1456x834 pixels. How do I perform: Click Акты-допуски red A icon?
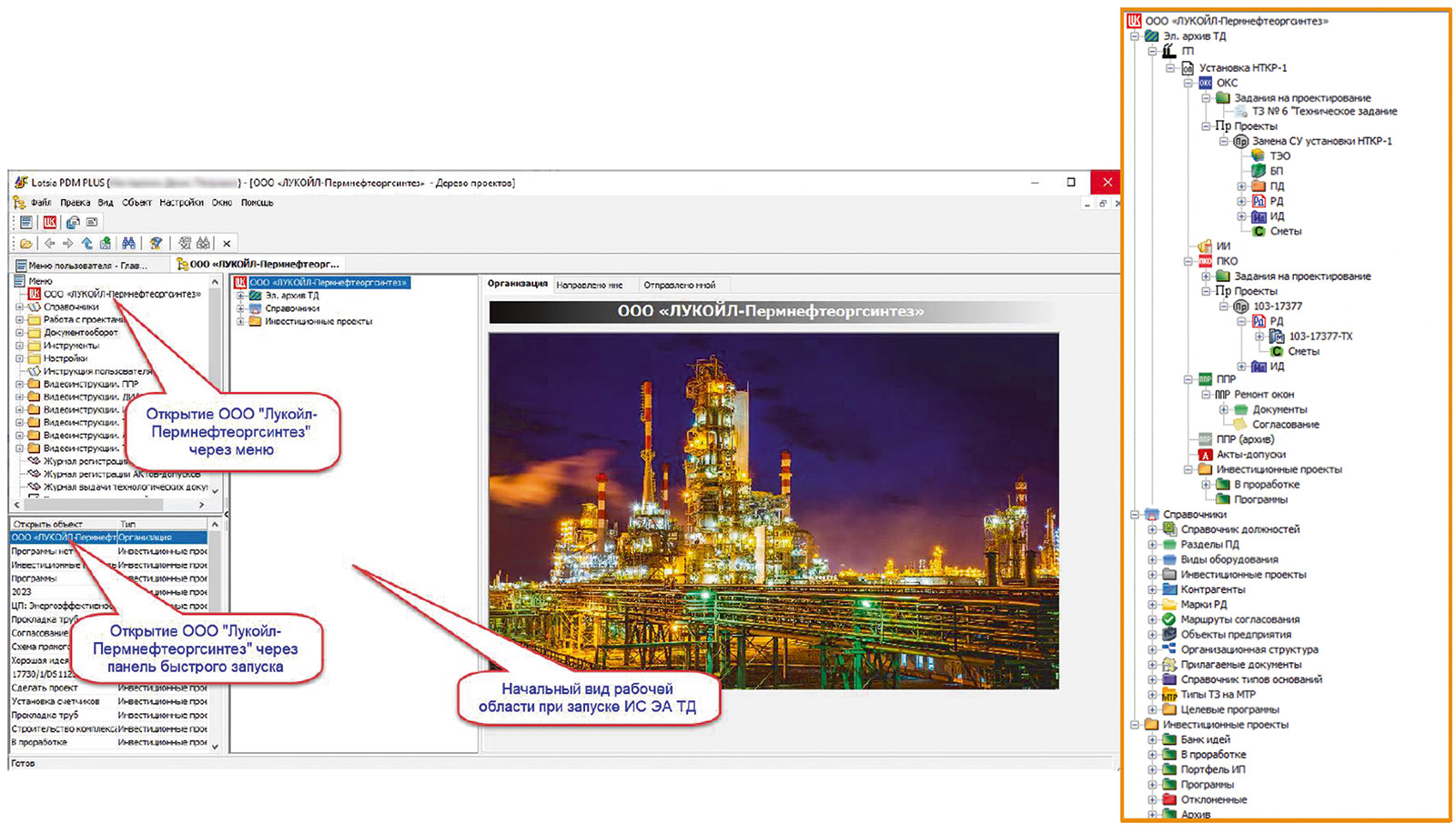click(x=1205, y=455)
